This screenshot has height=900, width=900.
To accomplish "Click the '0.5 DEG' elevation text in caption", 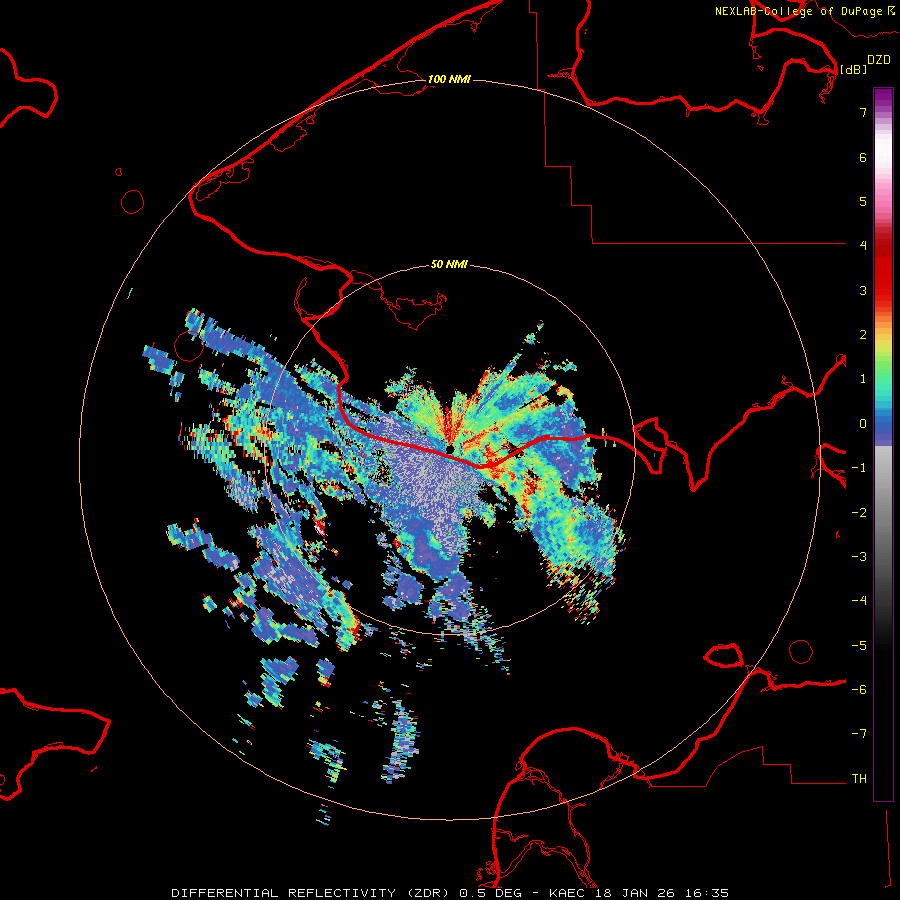I will (x=490, y=893).
